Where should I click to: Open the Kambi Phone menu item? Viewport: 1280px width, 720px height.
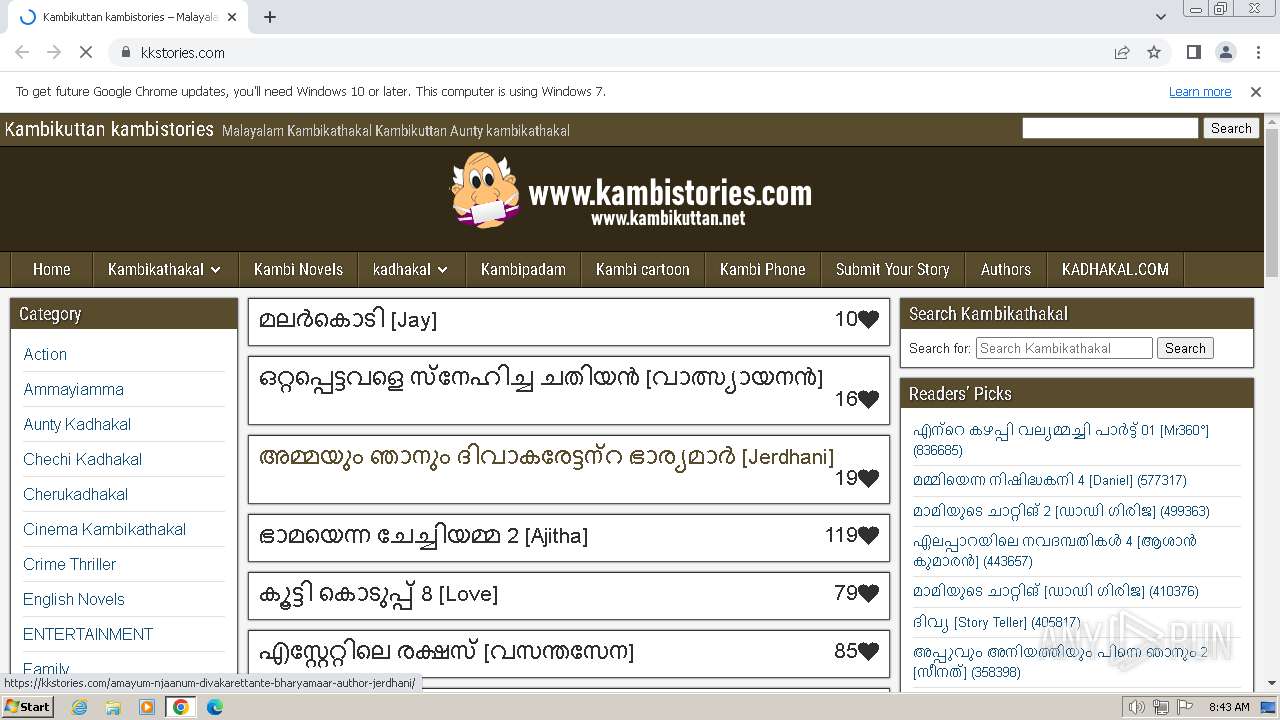pos(763,269)
